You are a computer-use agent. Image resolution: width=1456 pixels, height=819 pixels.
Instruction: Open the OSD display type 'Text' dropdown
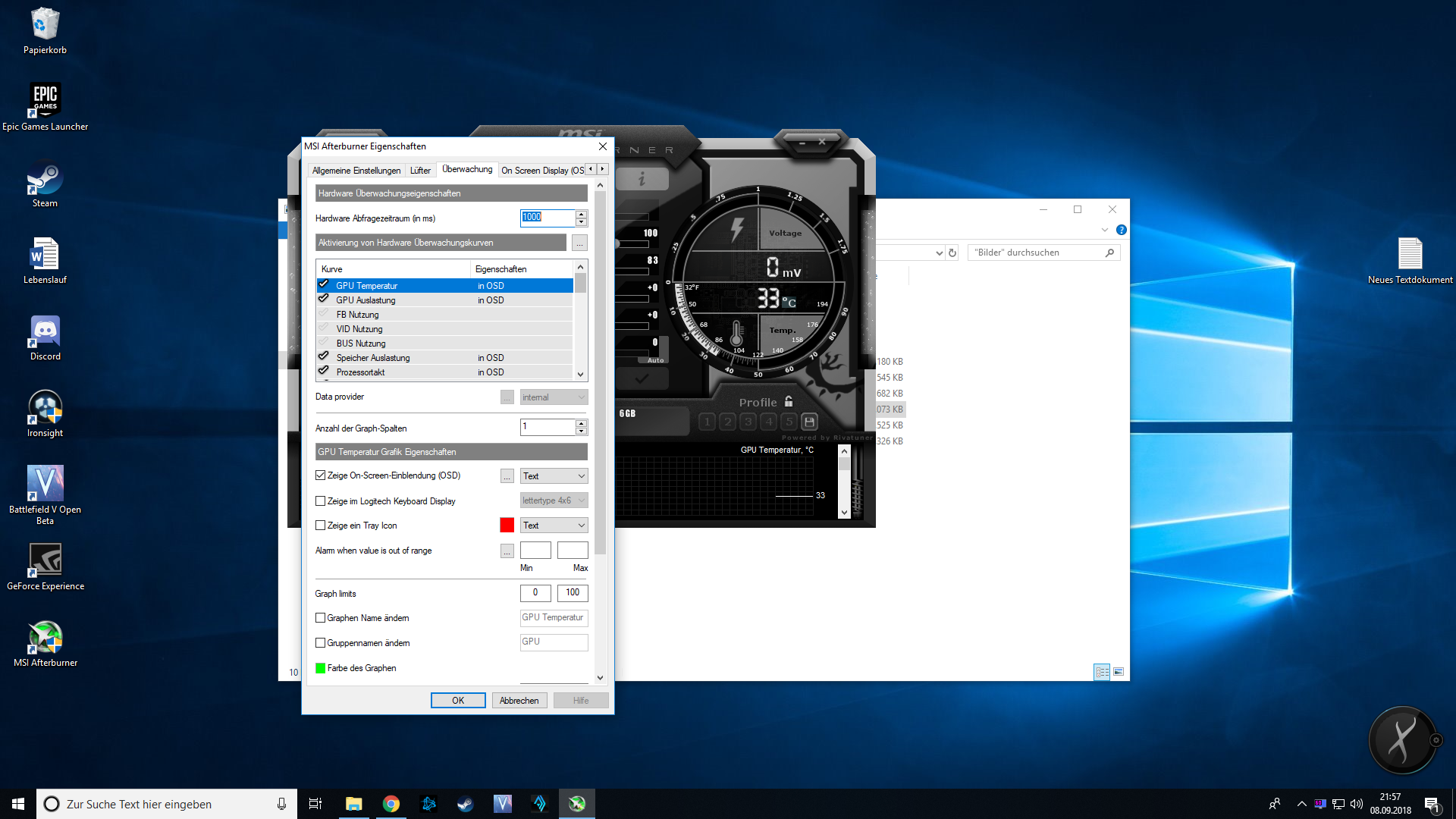554,476
